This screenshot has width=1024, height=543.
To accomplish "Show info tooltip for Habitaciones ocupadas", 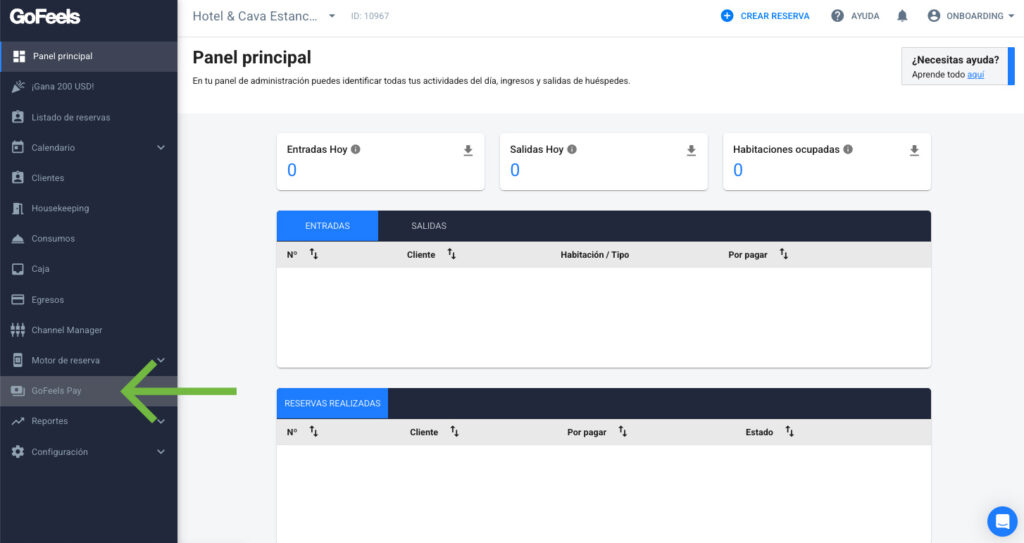I will pyautogui.click(x=848, y=150).
